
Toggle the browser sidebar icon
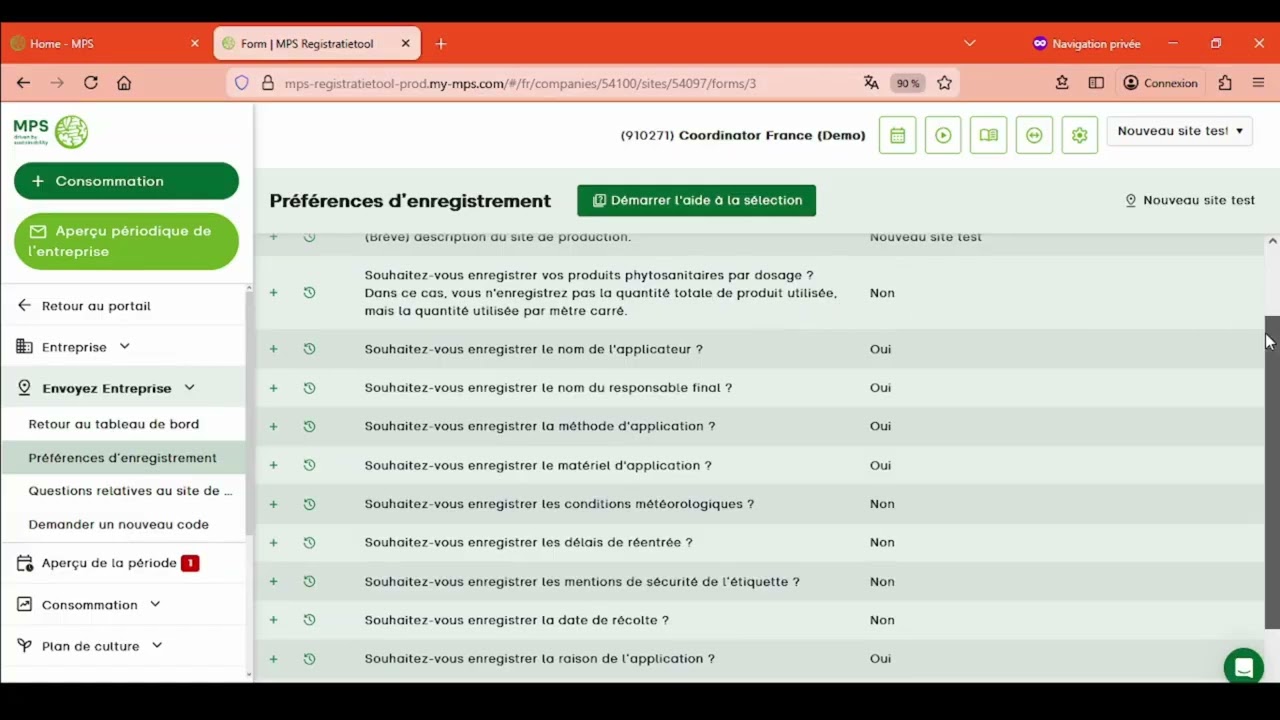(x=1096, y=83)
